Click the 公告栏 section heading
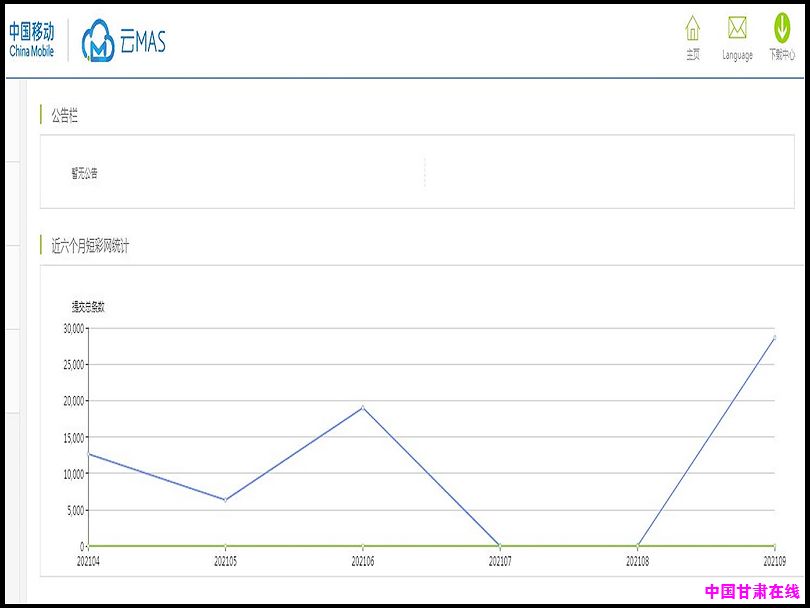Viewport: 810px width, 608px height. (x=64, y=116)
